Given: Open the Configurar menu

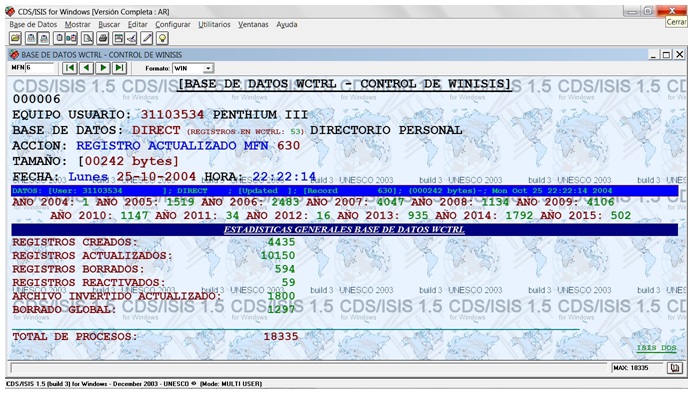Looking at the screenshot, I should pyautogui.click(x=173, y=24).
